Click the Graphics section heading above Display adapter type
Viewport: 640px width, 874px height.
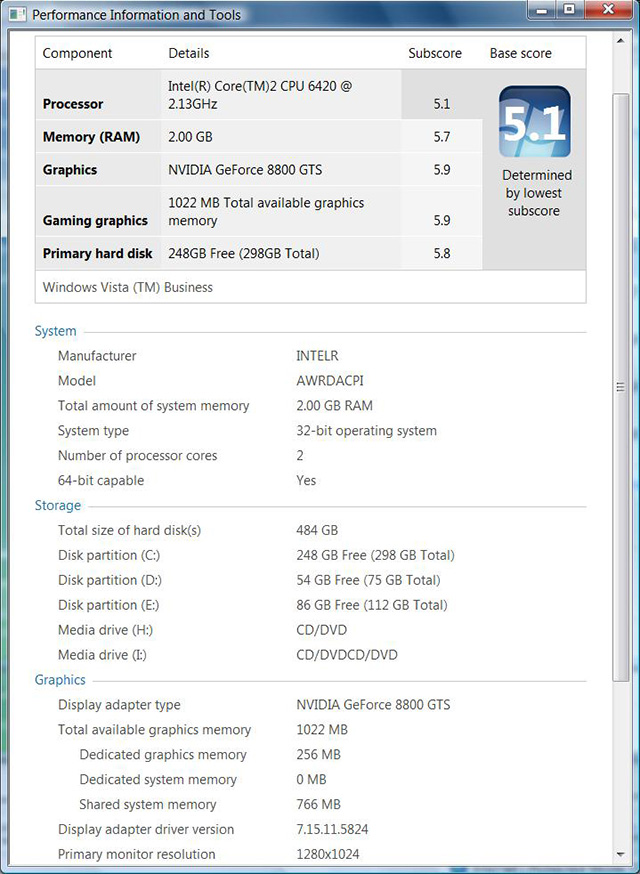60,680
